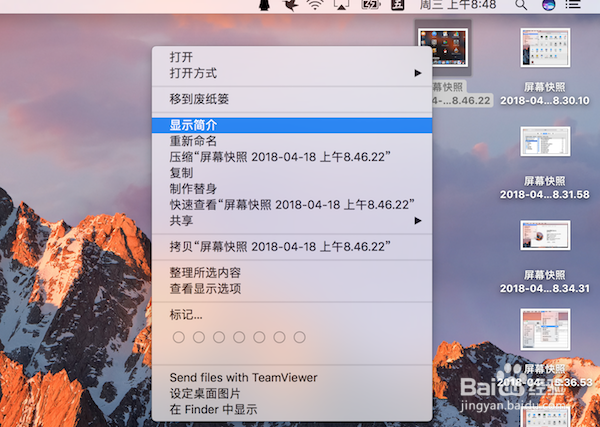Screen dimensions: 600x427
Task: Choose 显示简介 highlighted menu entry
Action: pos(292,125)
